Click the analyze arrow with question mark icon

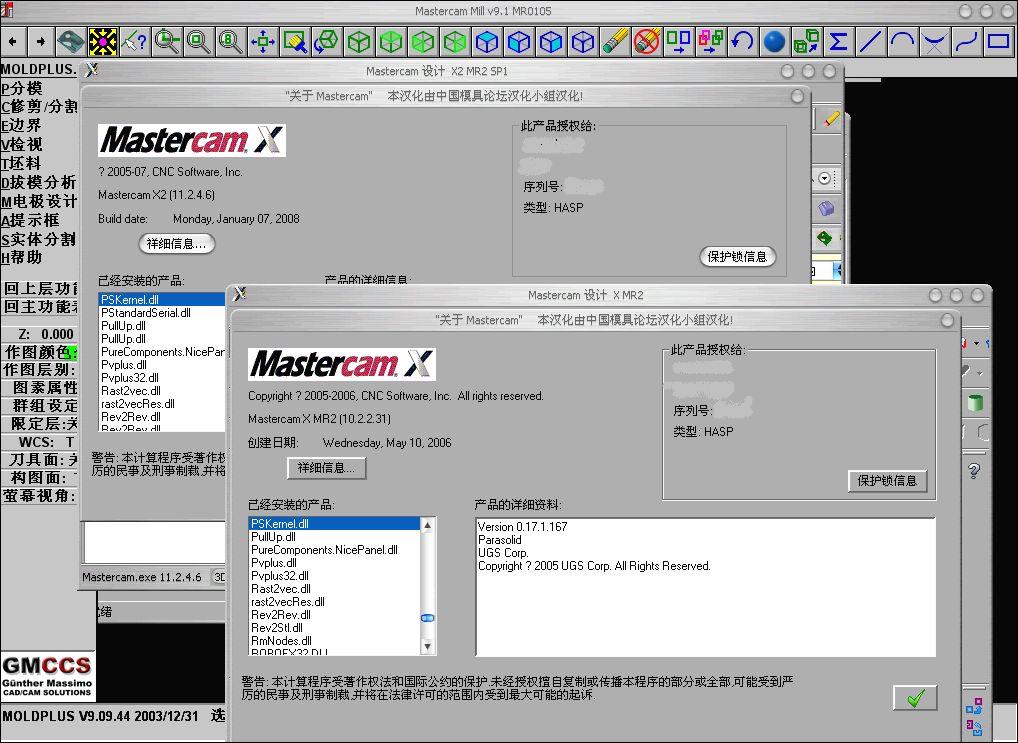[x=135, y=42]
